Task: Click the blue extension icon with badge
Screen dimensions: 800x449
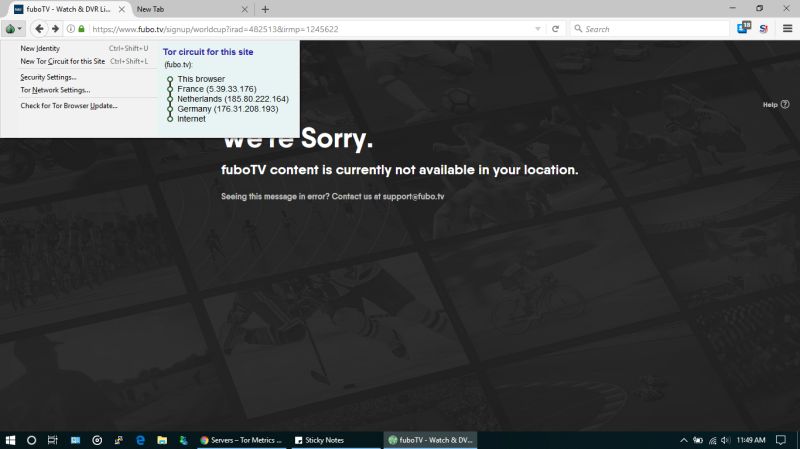Action: click(744, 28)
